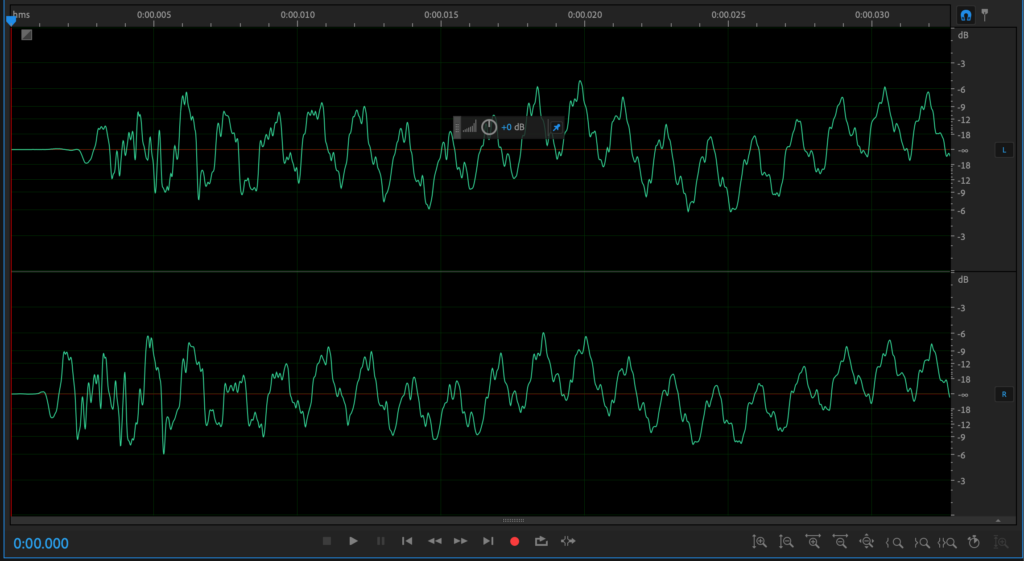Click the Fast Forward button
The width and height of the screenshot is (1024, 561).
pos(461,541)
